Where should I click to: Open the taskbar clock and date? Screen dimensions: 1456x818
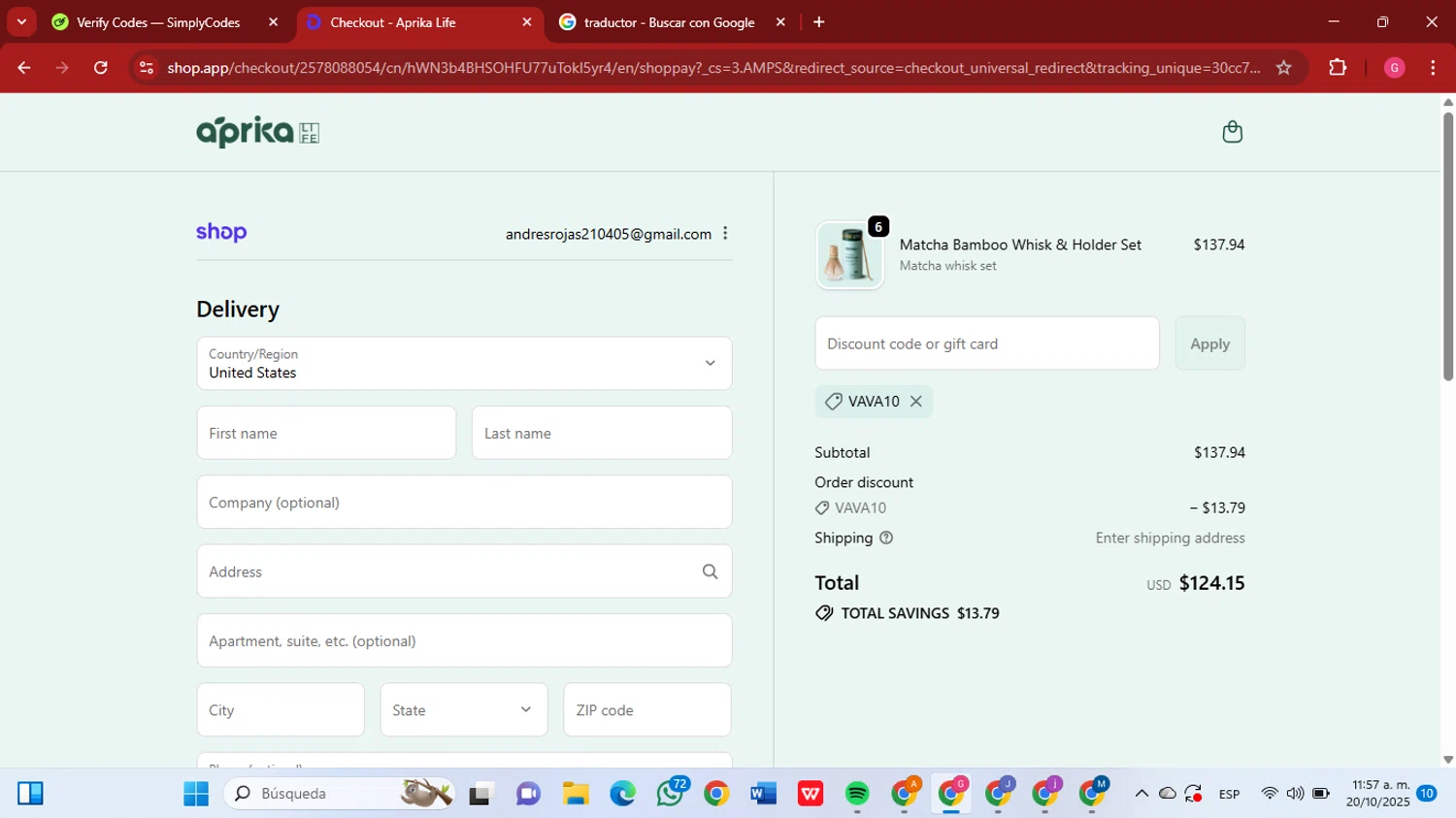tap(1377, 794)
